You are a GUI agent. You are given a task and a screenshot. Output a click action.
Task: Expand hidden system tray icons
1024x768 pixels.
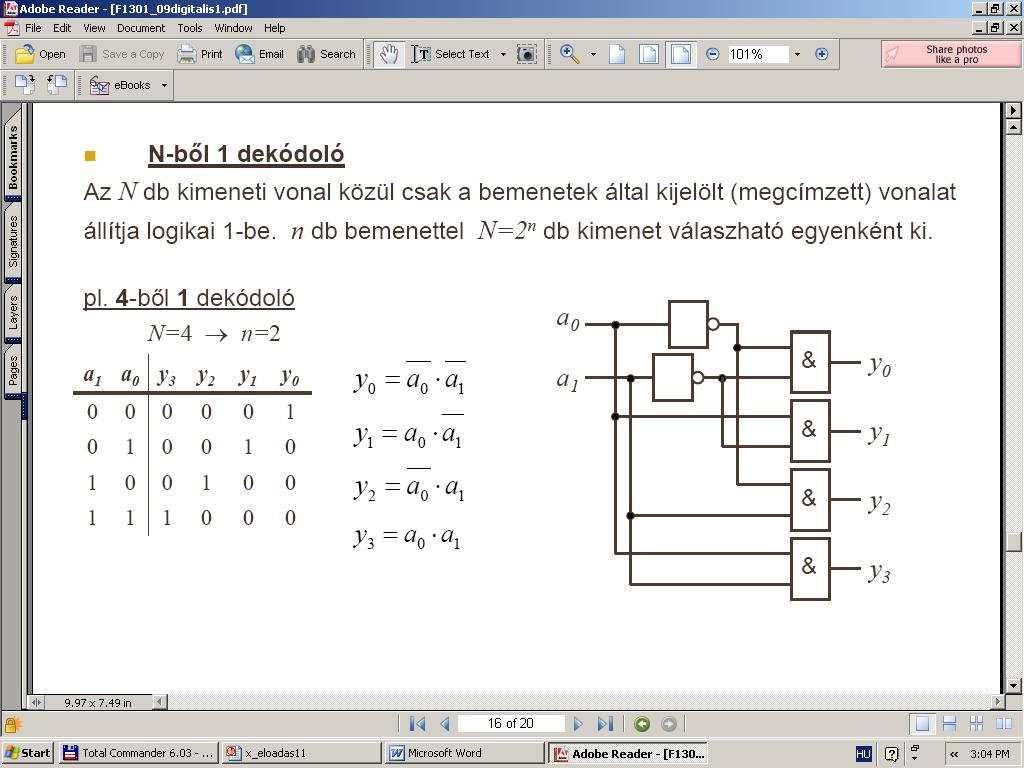(954, 754)
